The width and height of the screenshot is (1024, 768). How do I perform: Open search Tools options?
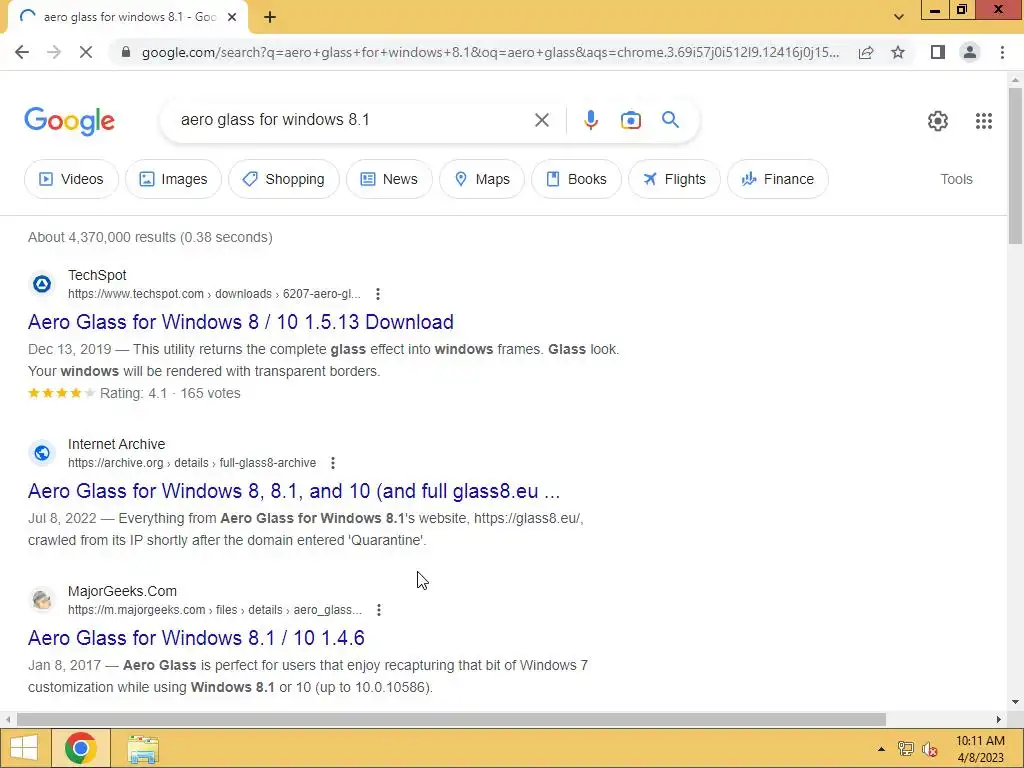tap(956, 179)
